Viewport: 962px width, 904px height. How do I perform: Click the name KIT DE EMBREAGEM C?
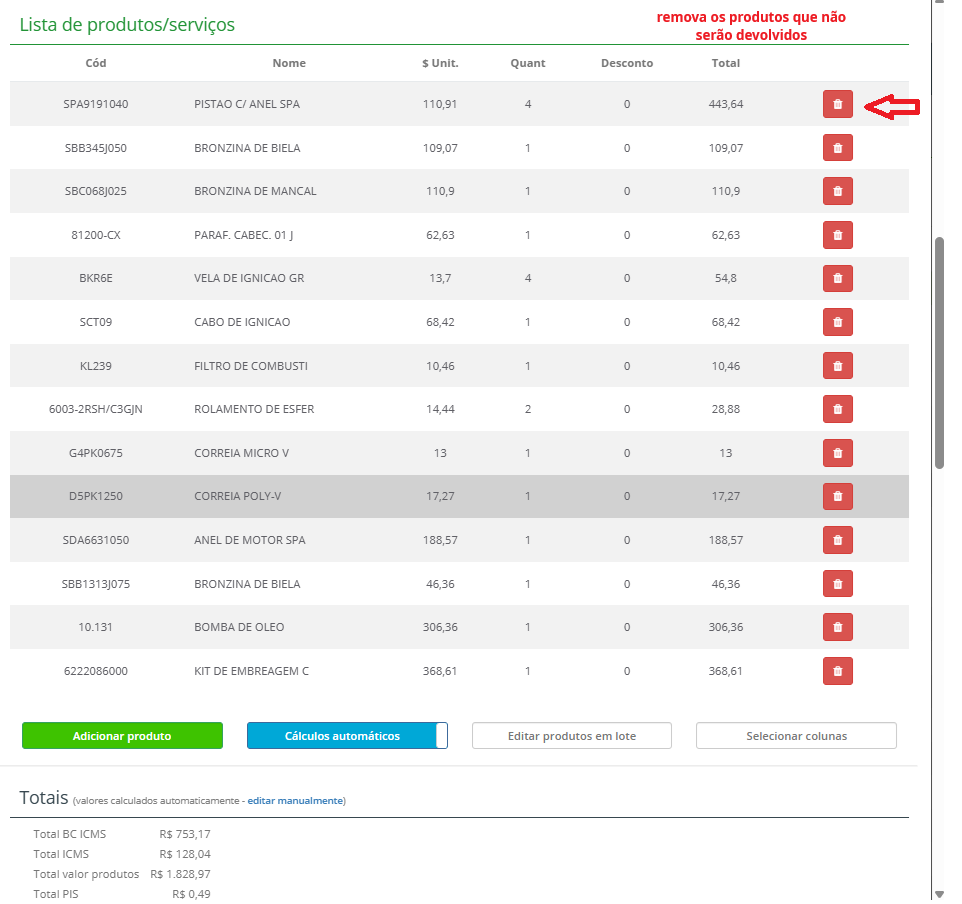(x=252, y=671)
